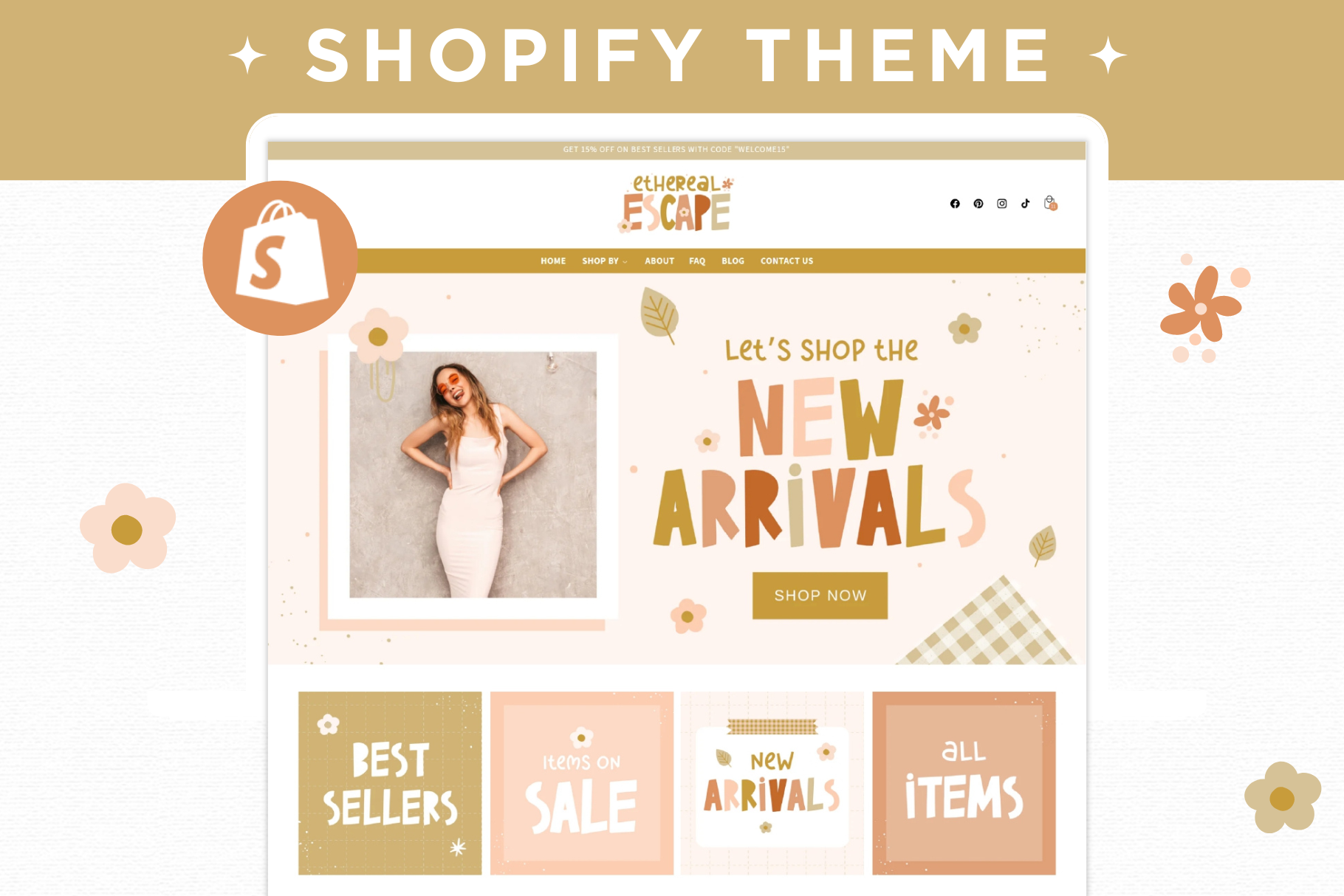Screen dimensions: 1344x896
Task: Open the shopping cart icon
Action: click(x=1051, y=203)
